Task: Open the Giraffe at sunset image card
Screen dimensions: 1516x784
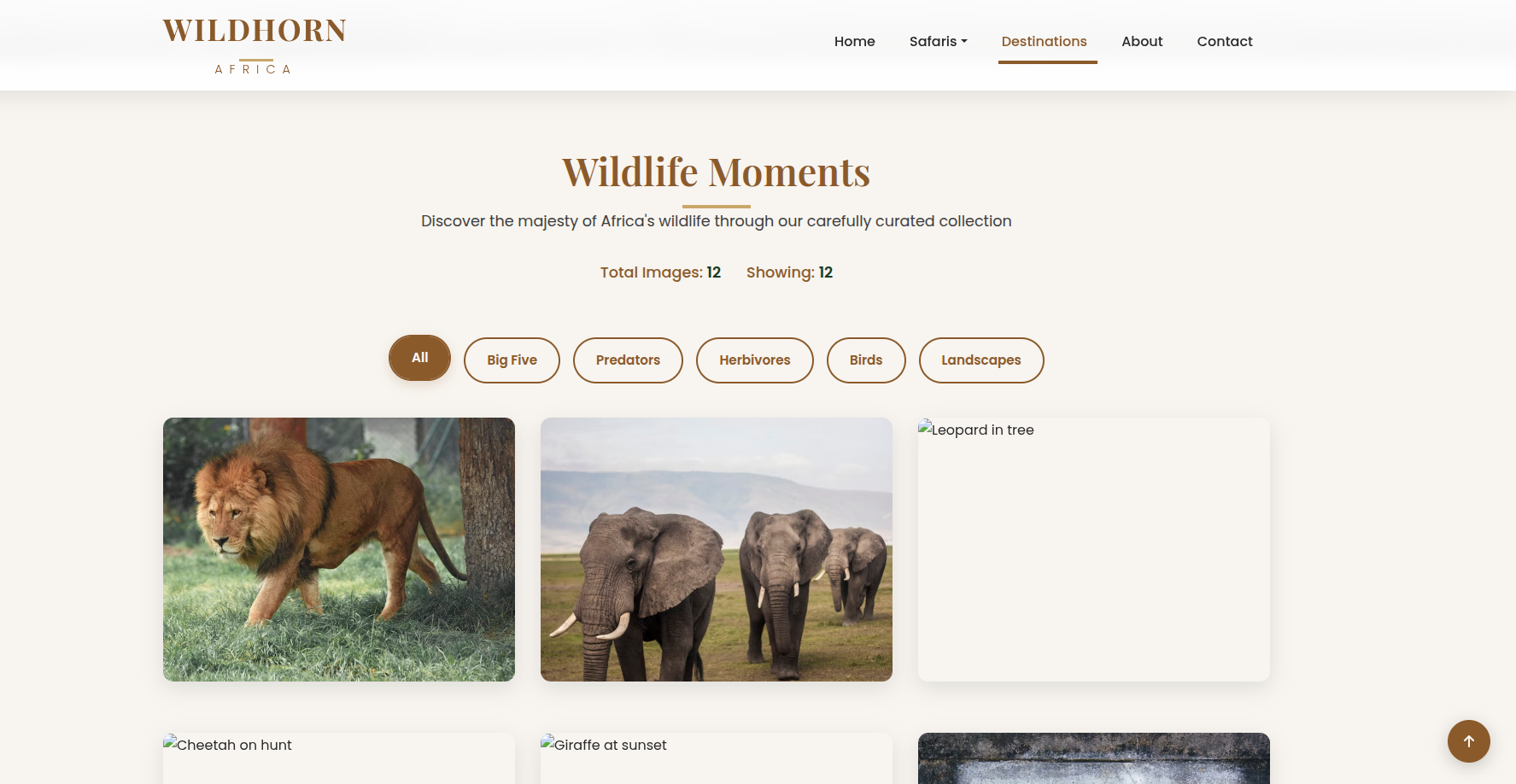Action: (717, 758)
